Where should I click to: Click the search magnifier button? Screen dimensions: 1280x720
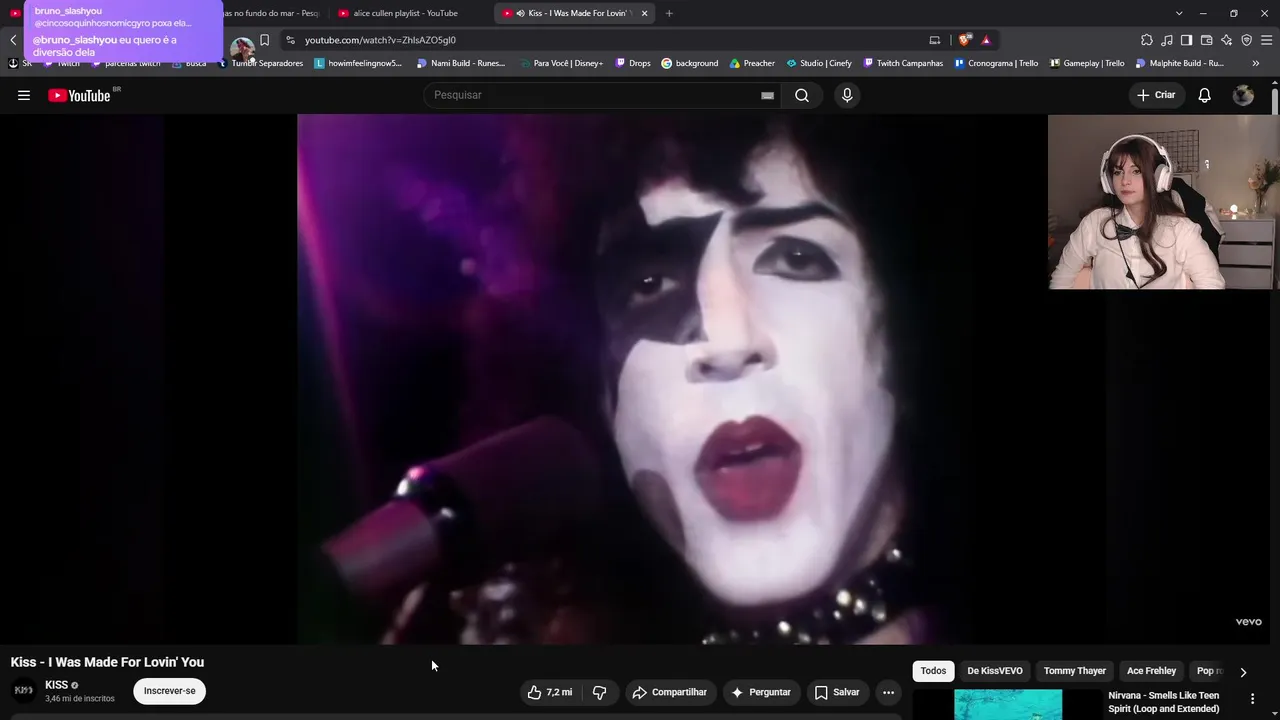click(802, 95)
